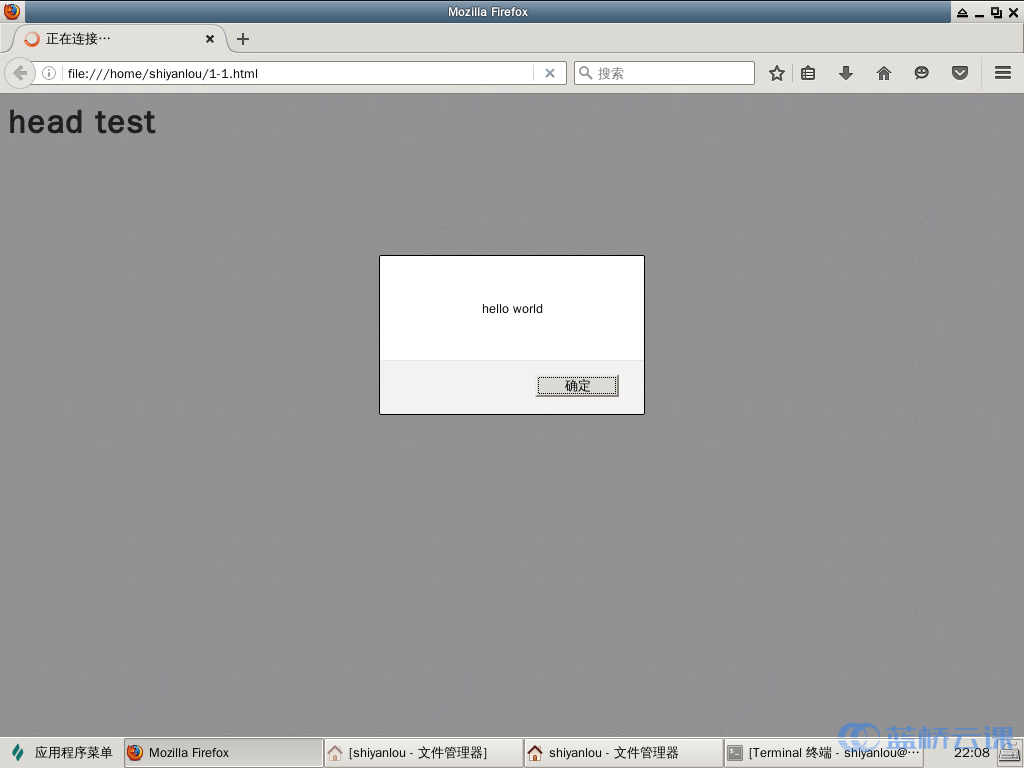1024x768 pixels.
Task: Click the address bar showing file:///home/shiyanlou/1-1.html
Action: coord(297,73)
